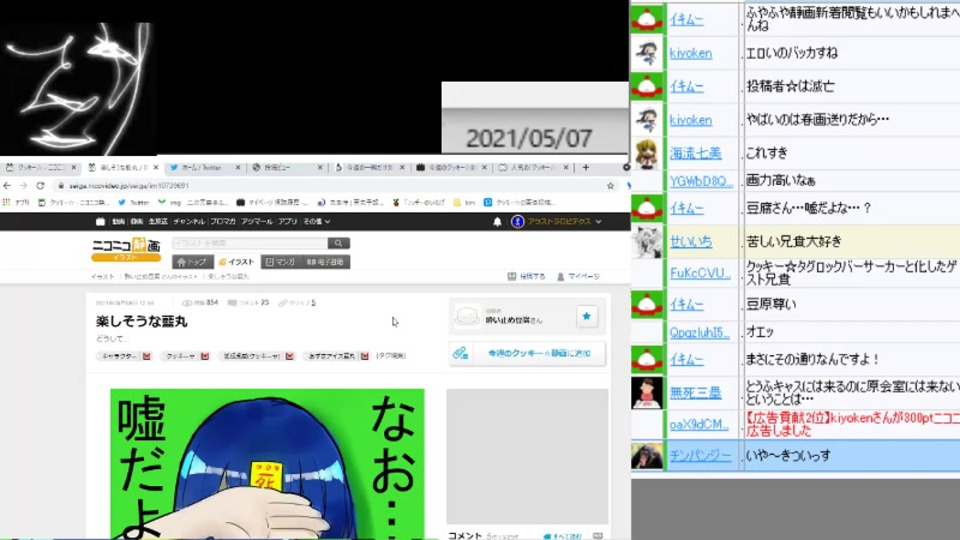The height and width of the screenshot is (540, 960).
Task: Click the green 嘘だよ illustration image
Action: pyautogui.click(x=267, y=463)
